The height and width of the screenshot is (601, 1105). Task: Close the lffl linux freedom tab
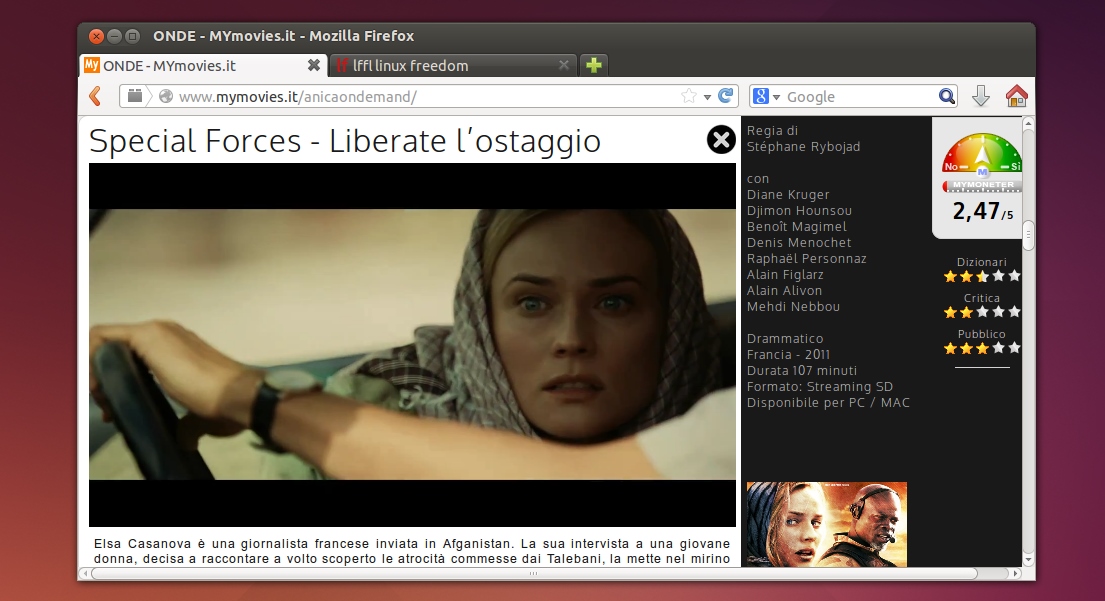(564, 65)
